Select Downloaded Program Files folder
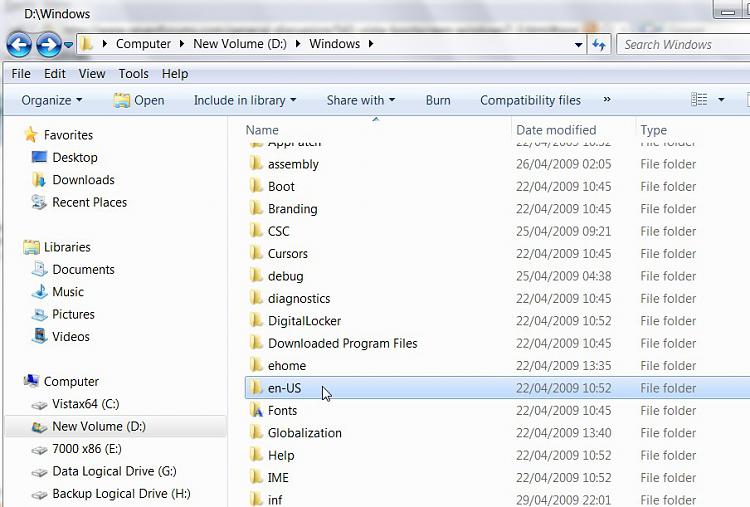Viewport: 750px width, 507px height. pyautogui.click(x=342, y=343)
